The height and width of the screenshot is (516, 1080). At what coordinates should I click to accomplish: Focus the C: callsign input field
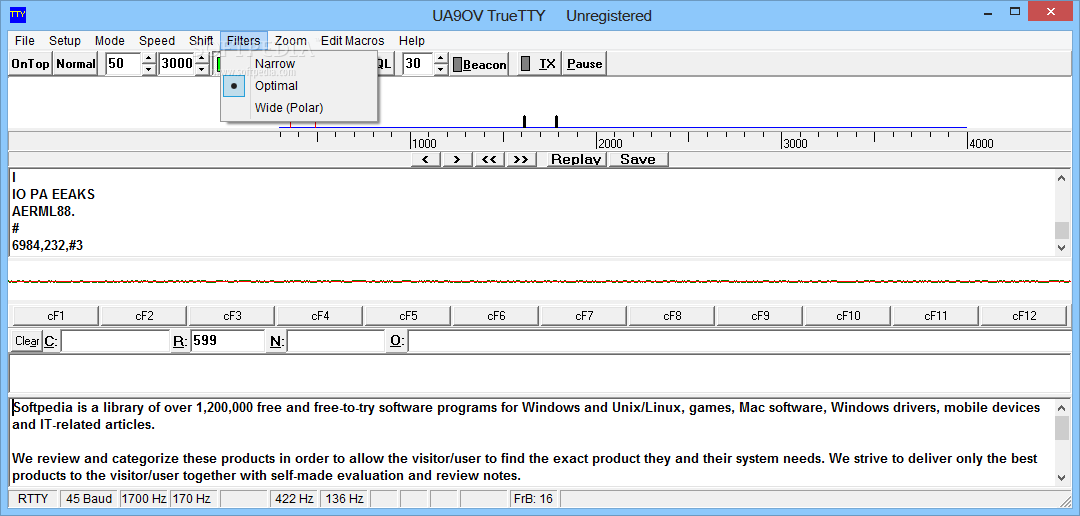pyautogui.click(x=115, y=341)
